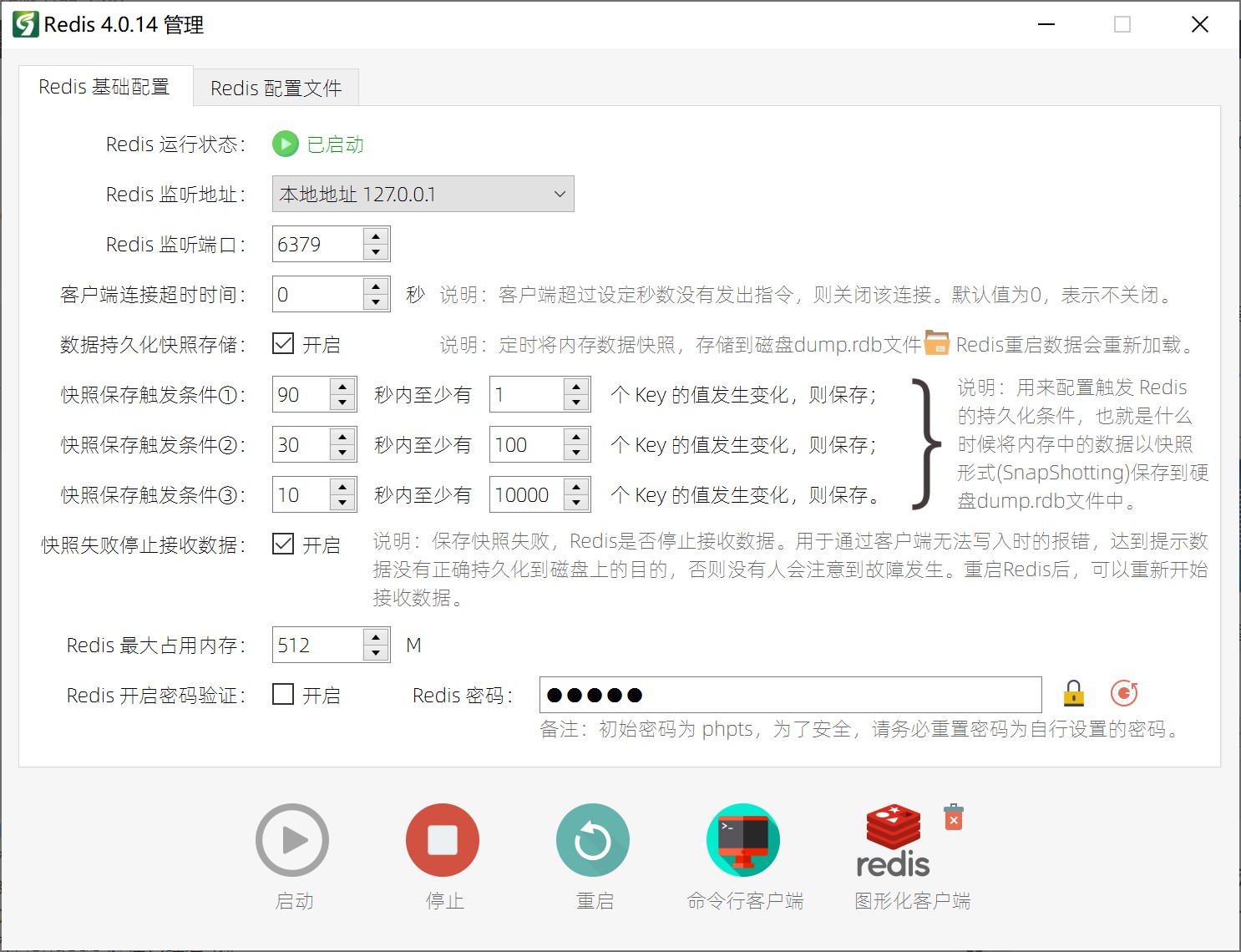Click the yellow lock icon beside password
Viewport: 1241px width, 952px height.
pyautogui.click(x=1073, y=693)
